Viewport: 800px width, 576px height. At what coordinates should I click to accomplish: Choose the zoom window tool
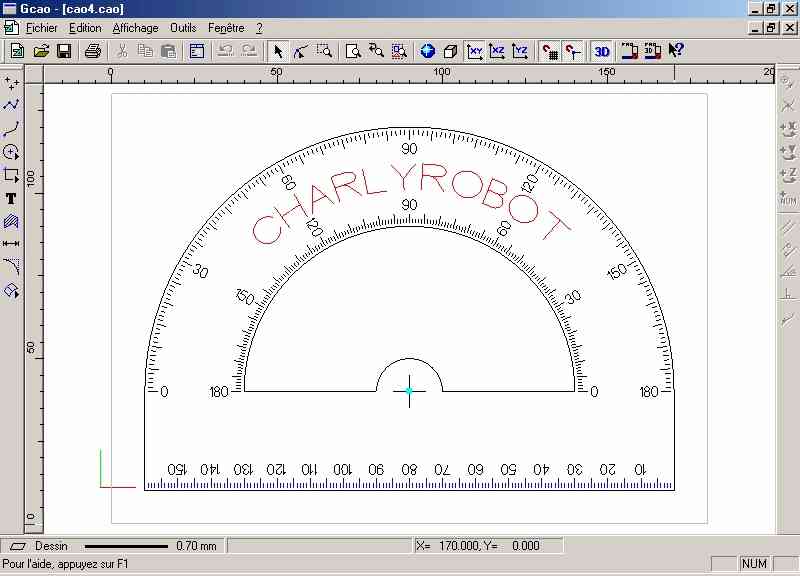[324, 51]
